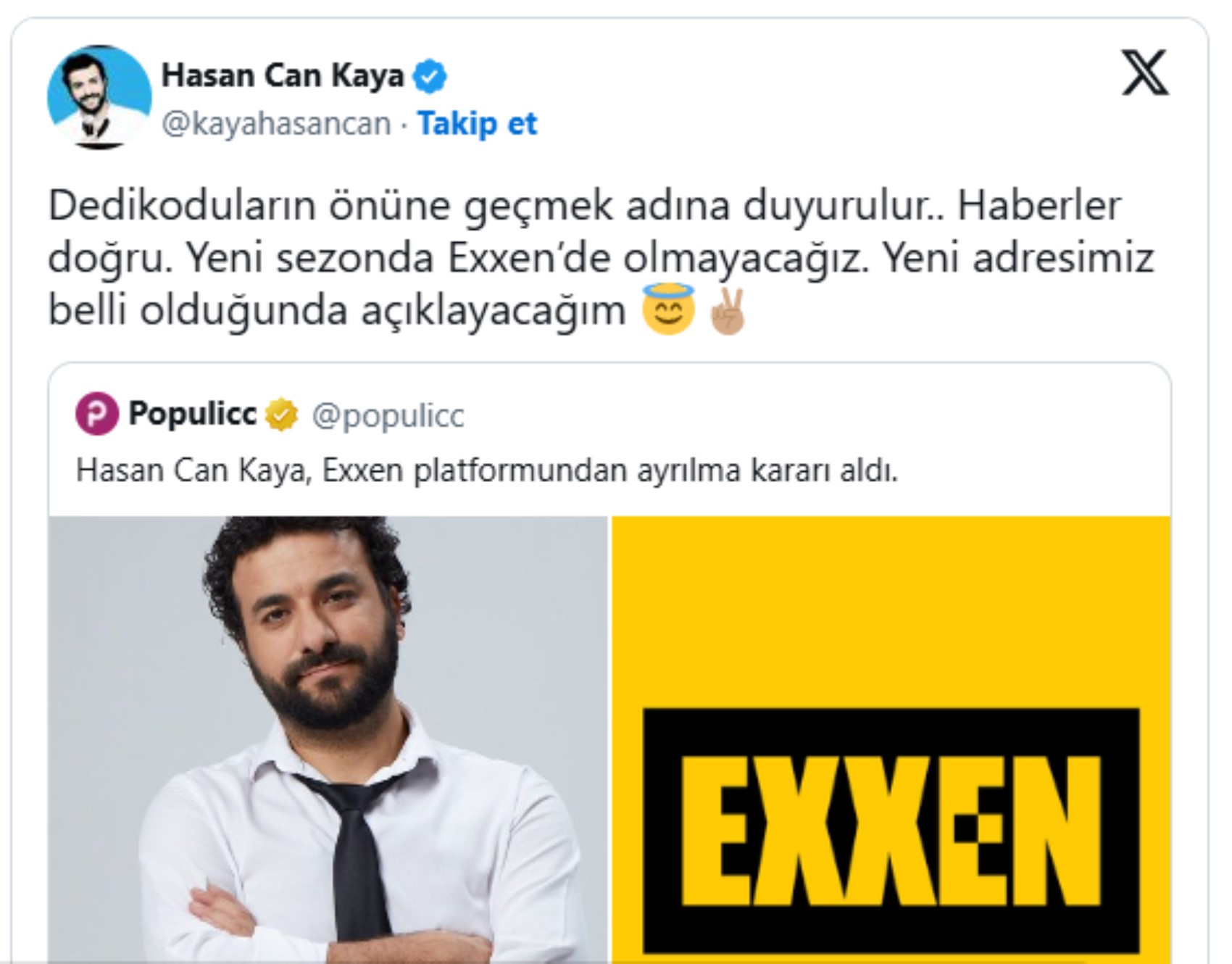
Task: Follow the account via Takip et
Action: coord(477,124)
